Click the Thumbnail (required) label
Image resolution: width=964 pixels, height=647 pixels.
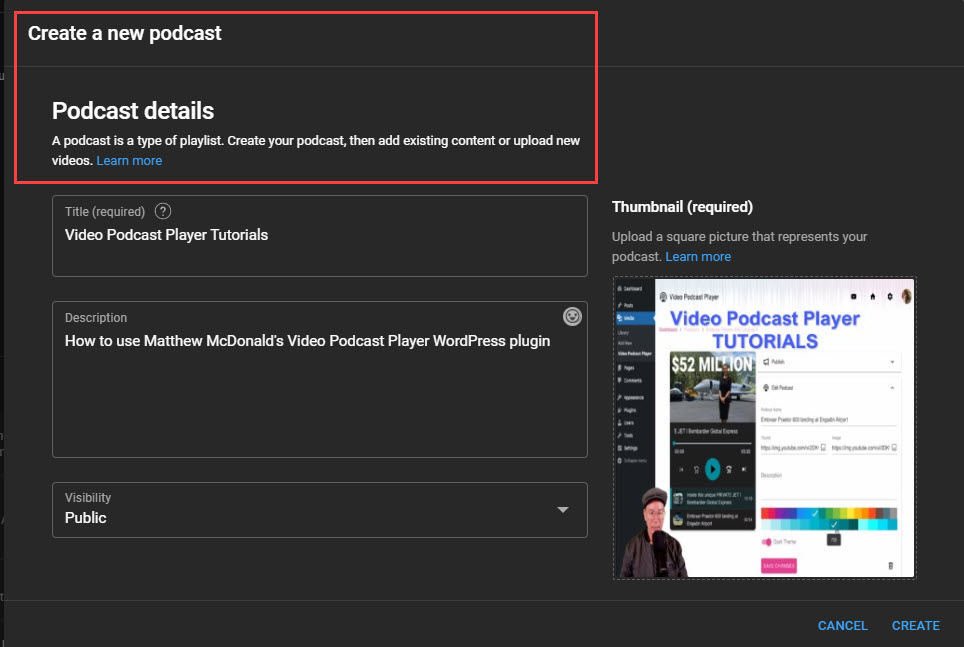point(682,207)
